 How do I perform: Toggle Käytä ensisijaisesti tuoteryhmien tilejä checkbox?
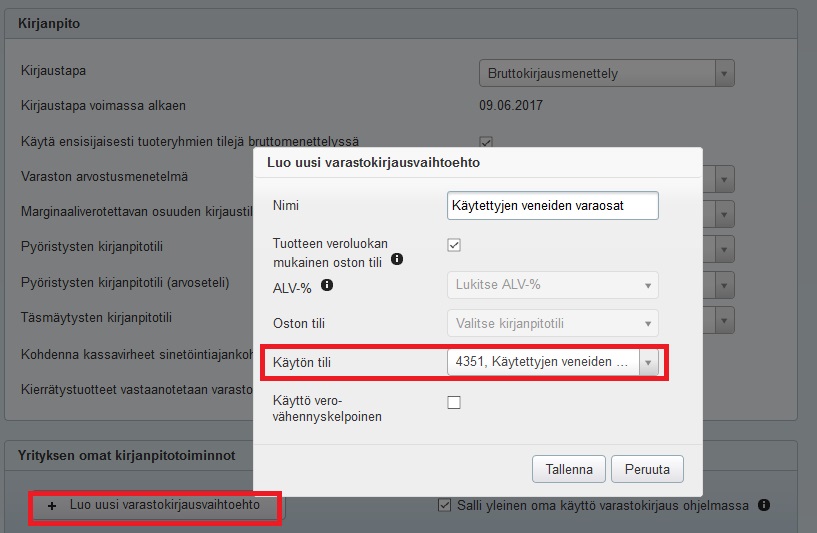tap(486, 142)
